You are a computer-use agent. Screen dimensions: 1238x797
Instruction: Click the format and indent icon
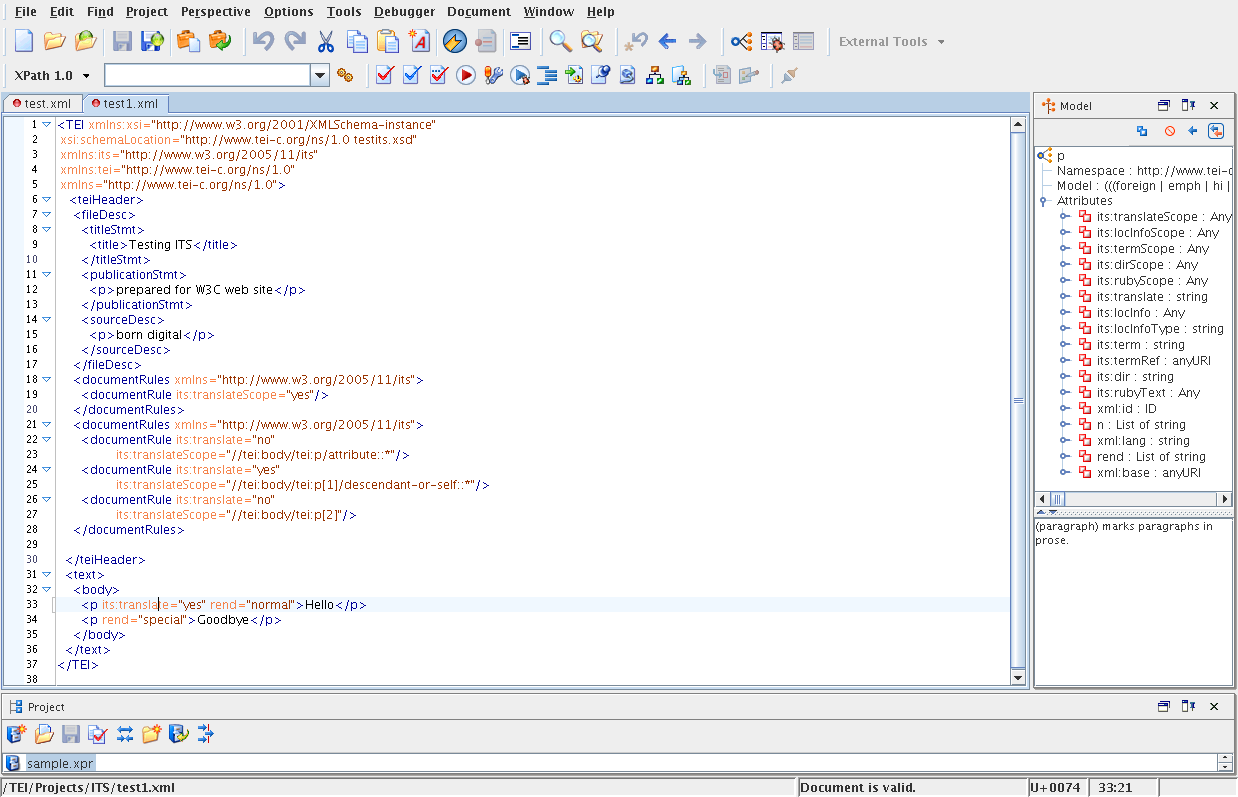pos(547,75)
